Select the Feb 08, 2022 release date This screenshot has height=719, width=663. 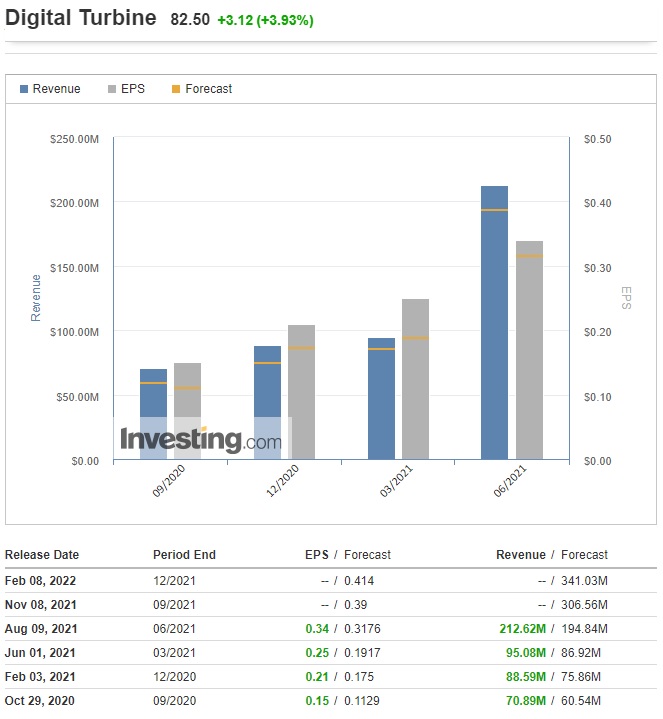point(40,581)
